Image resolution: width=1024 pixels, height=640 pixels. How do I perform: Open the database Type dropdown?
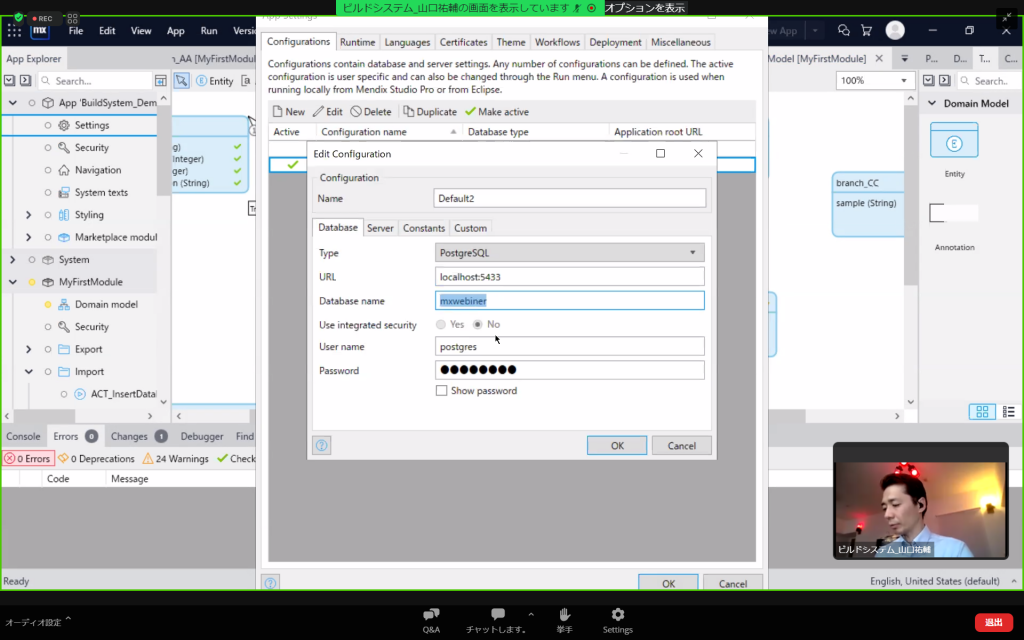pos(570,253)
